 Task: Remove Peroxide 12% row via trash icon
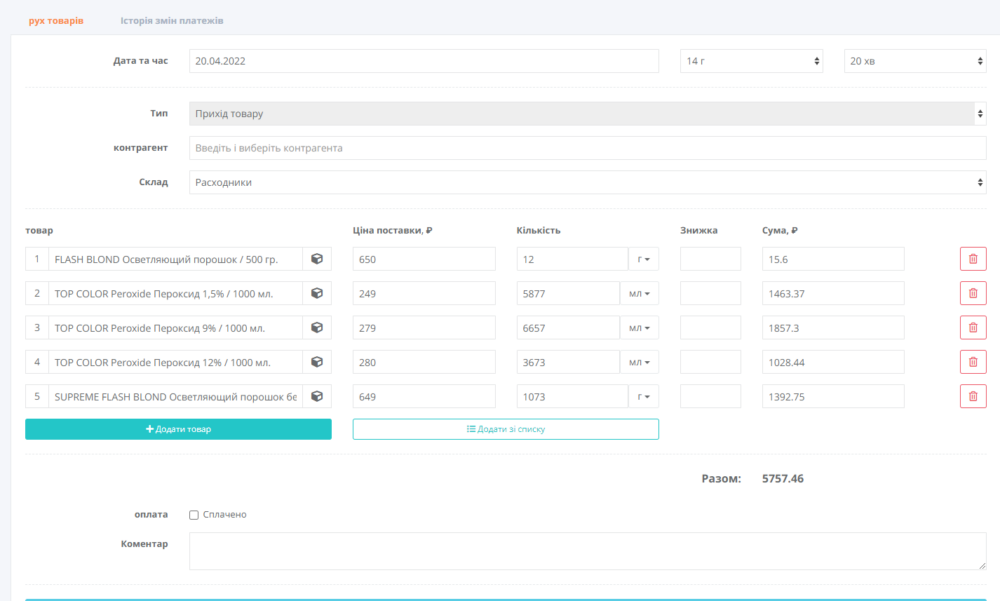[x=972, y=362]
